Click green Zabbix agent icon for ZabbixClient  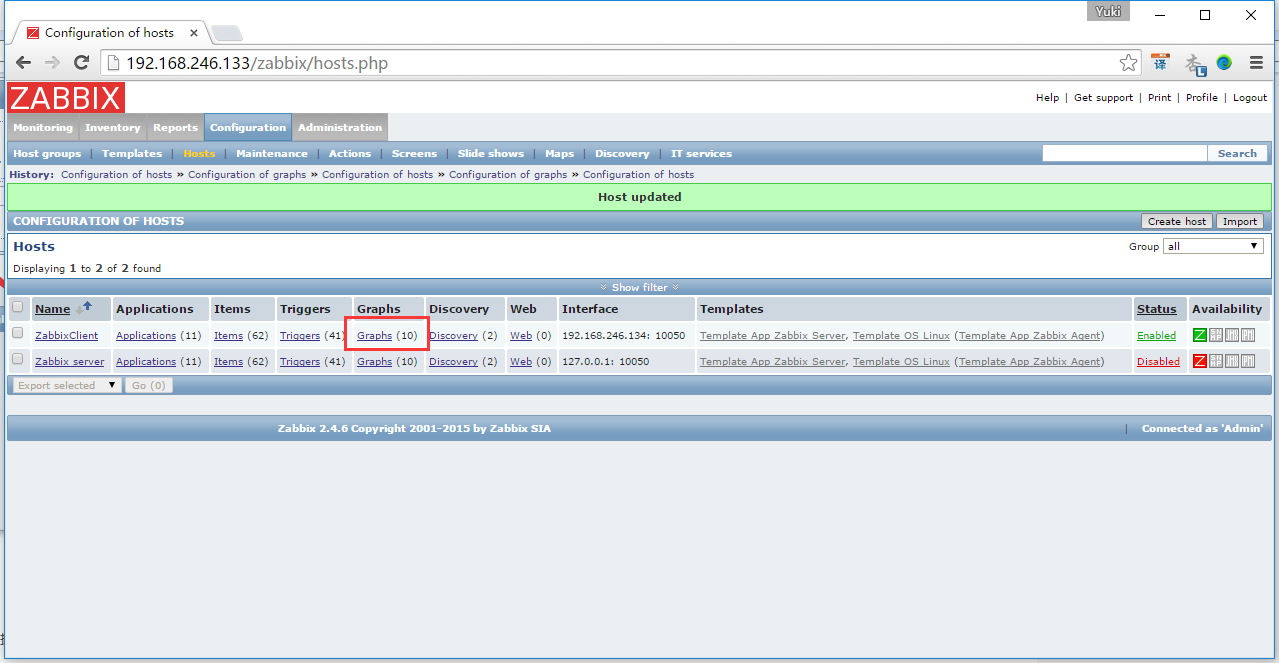(x=1200, y=335)
